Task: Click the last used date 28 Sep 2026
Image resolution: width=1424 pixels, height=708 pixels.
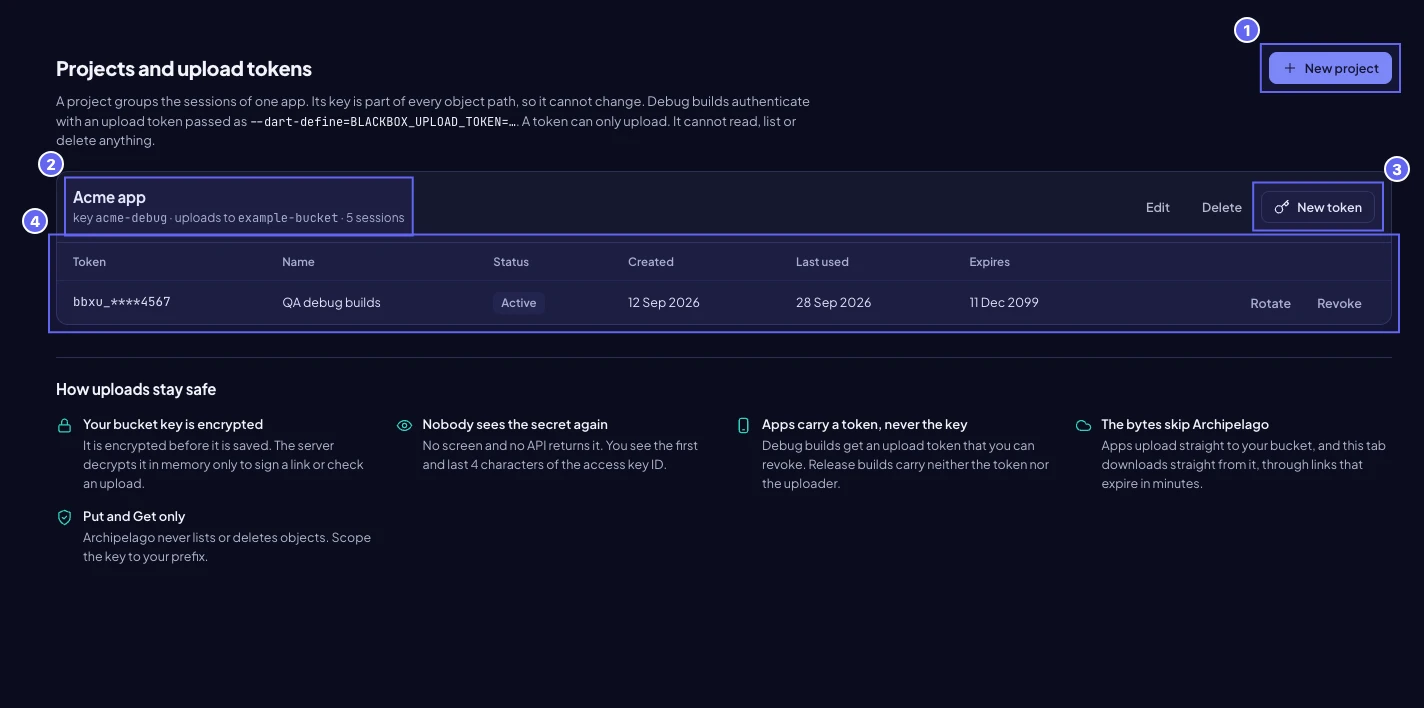Action: [x=833, y=302]
